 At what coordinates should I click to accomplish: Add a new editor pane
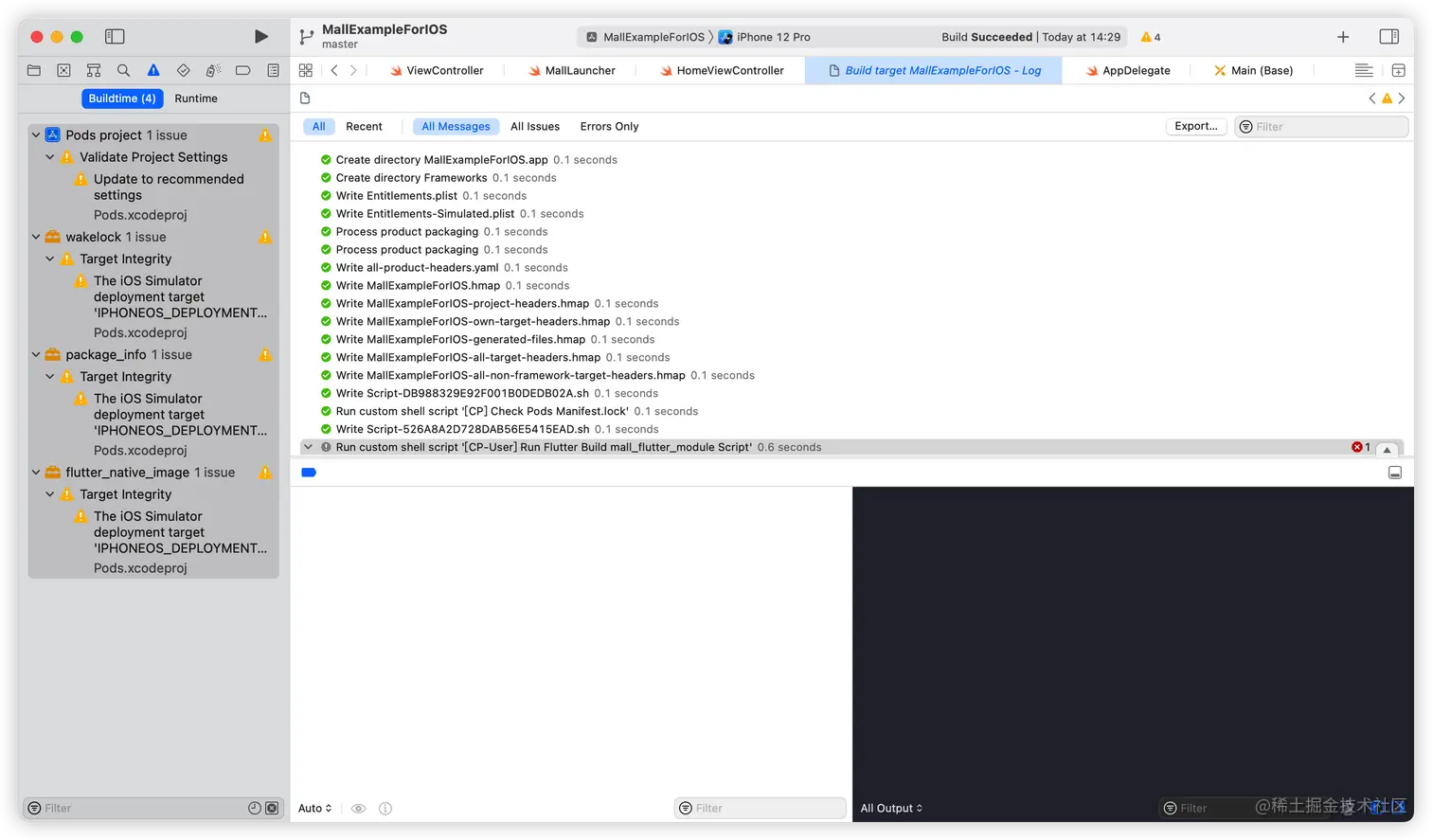pos(1399,70)
